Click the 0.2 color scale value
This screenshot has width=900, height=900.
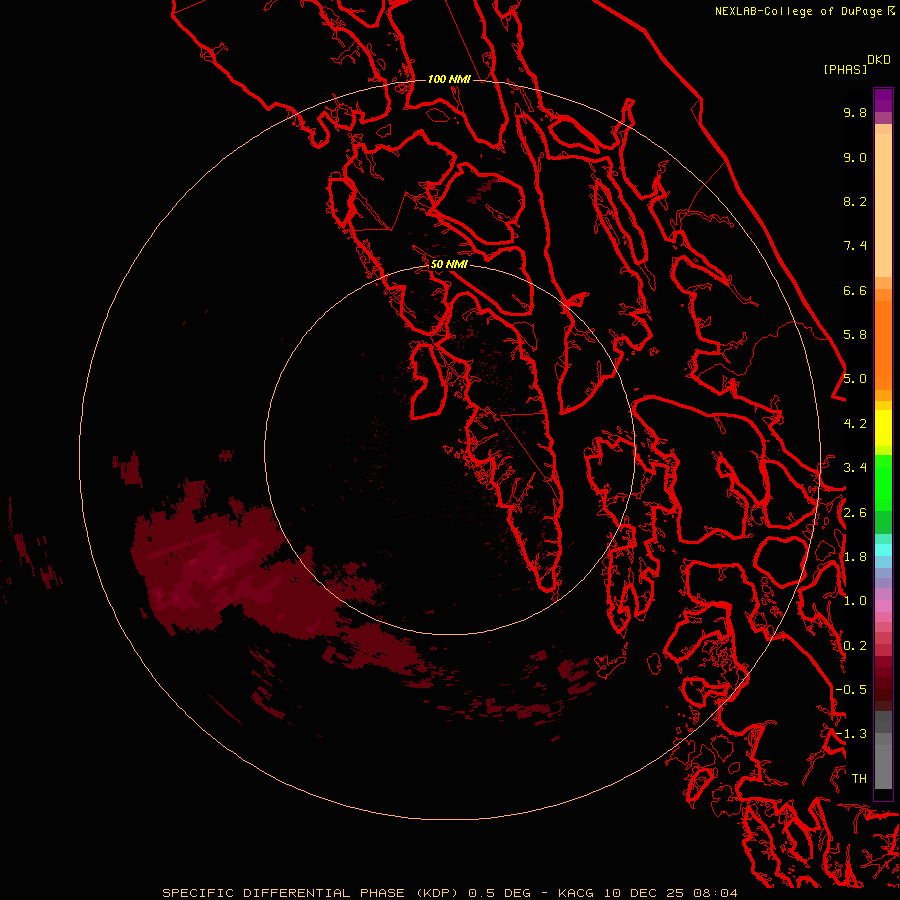pos(855,646)
